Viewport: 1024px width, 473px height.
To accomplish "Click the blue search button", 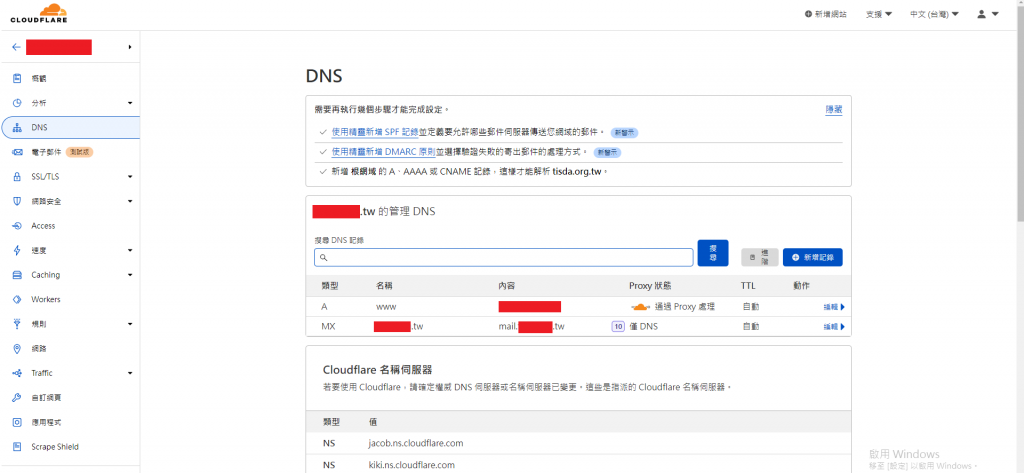I will point(712,253).
